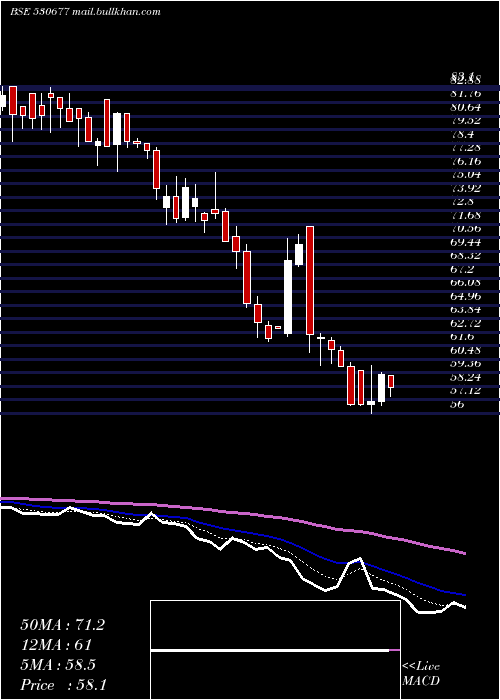Click the 61.6 price axis label
The width and height of the screenshot is (500, 700).
[x=462, y=336]
